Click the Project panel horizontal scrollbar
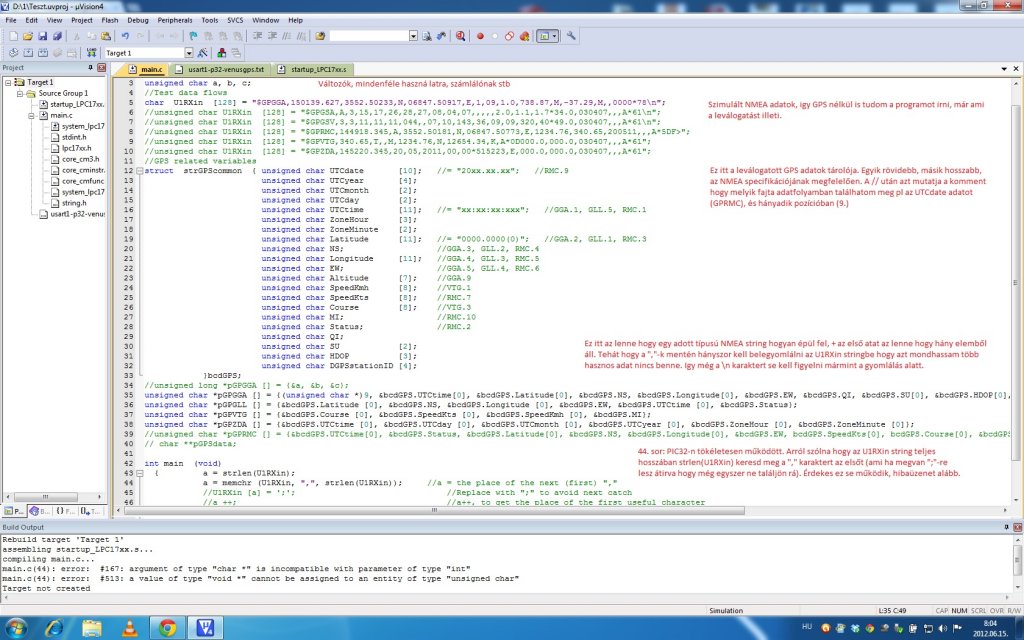 pyautogui.click(x=54, y=497)
